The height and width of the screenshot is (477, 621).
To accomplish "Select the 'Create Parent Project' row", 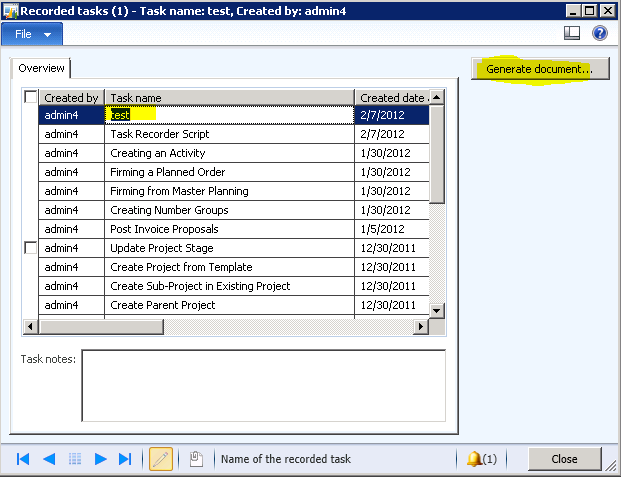I will (234, 305).
